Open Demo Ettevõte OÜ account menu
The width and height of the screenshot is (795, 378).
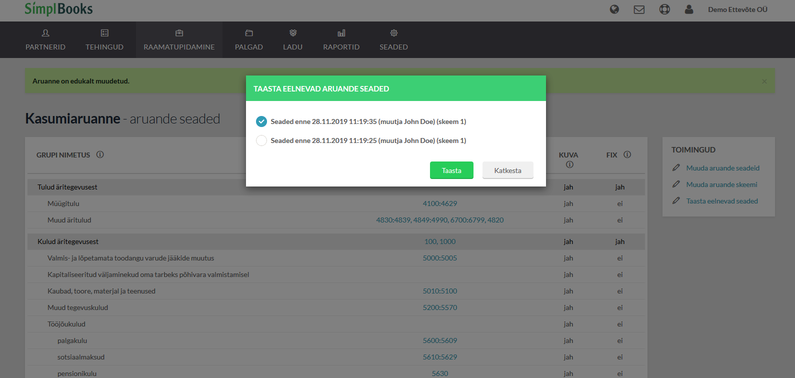(737, 9)
